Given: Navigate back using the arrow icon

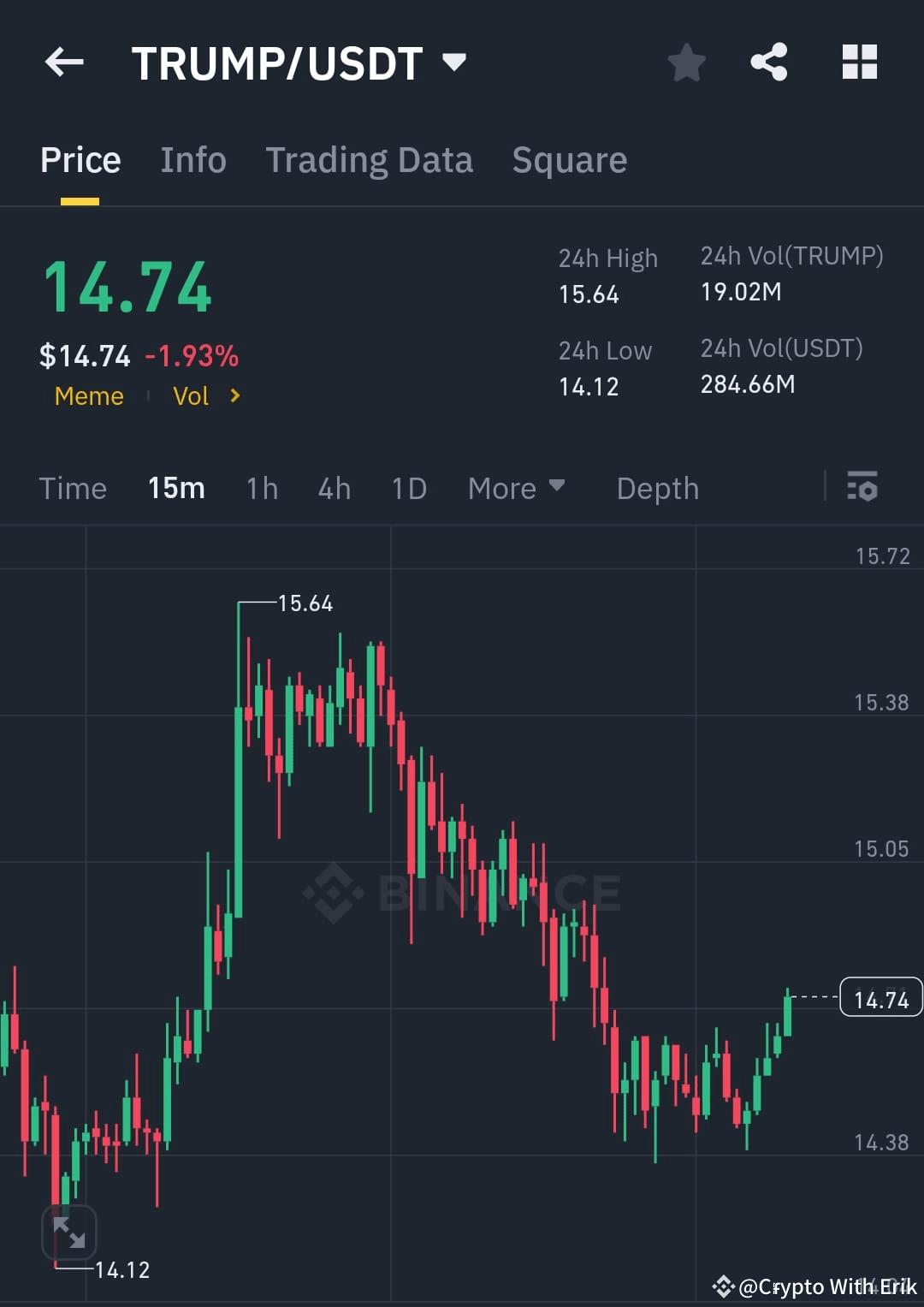Looking at the screenshot, I should pos(65,62).
